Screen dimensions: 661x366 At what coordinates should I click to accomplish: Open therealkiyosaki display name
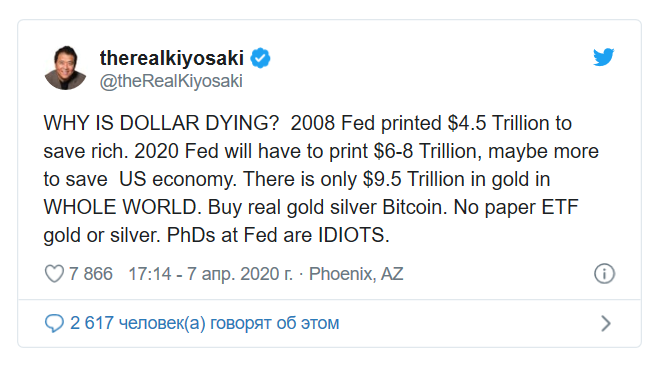[172, 58]
